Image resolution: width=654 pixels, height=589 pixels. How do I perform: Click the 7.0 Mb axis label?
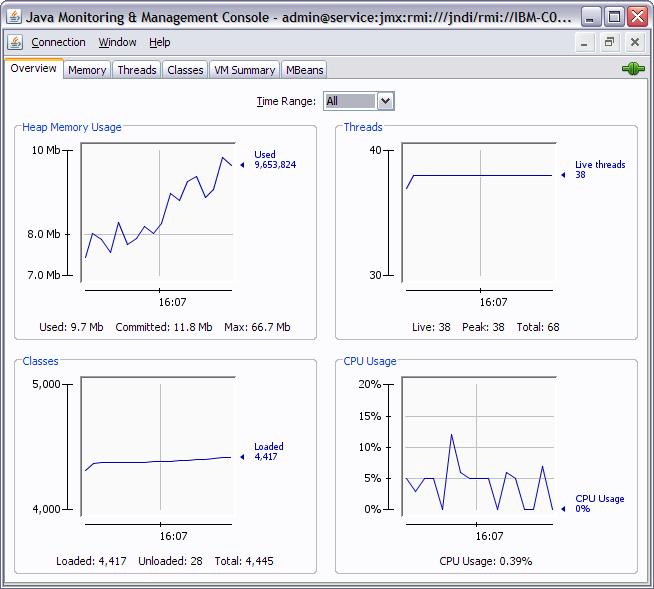tap(44, 275)
